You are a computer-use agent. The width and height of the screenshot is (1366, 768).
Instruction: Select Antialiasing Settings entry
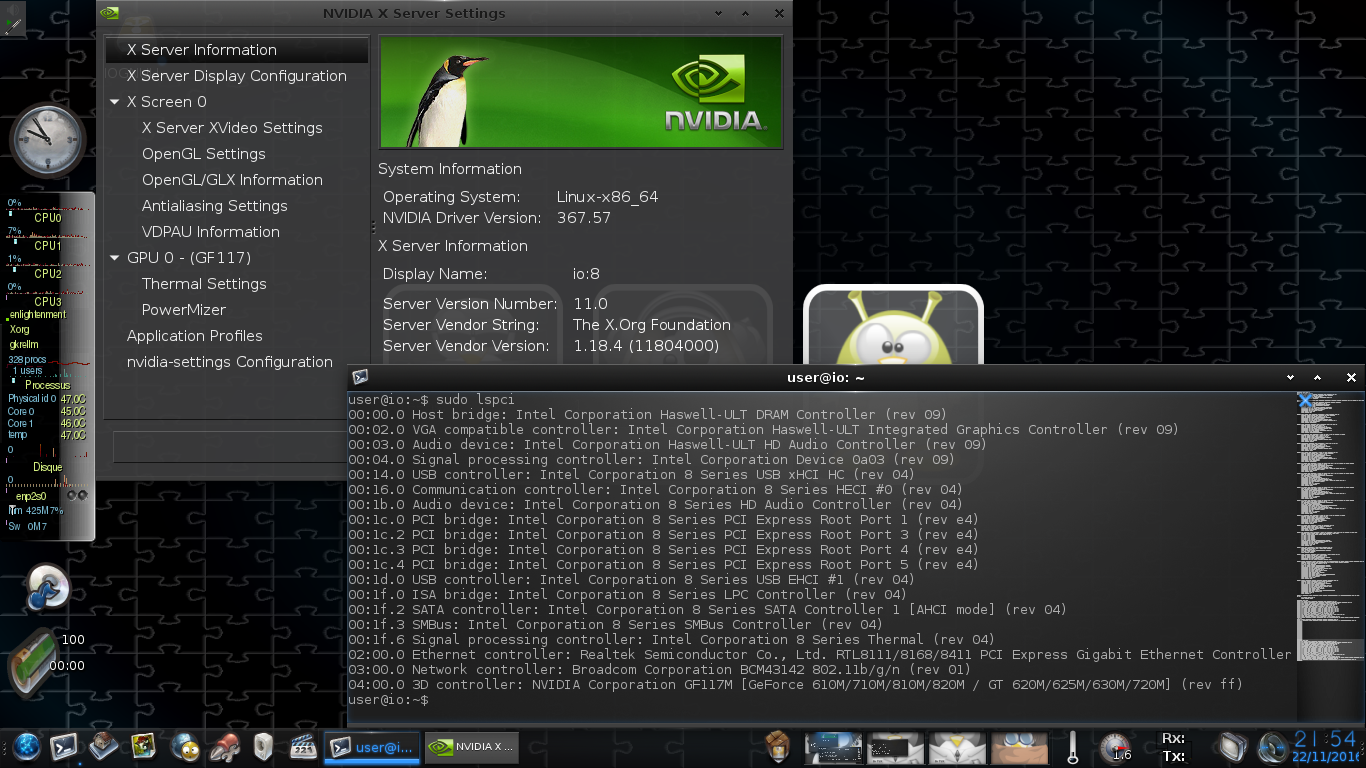point(215,206)
